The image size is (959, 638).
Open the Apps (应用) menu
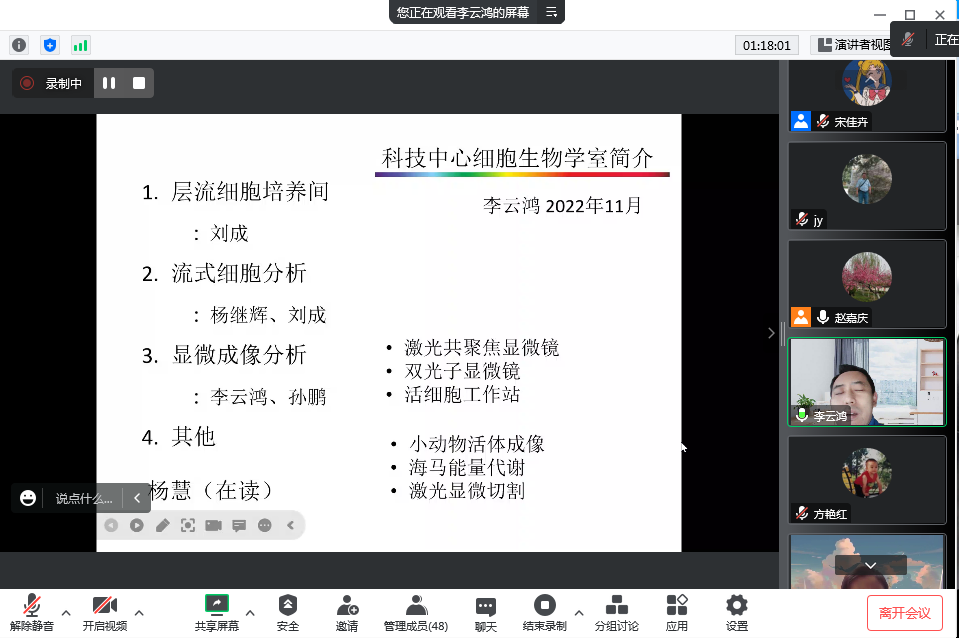click(677, 612)
